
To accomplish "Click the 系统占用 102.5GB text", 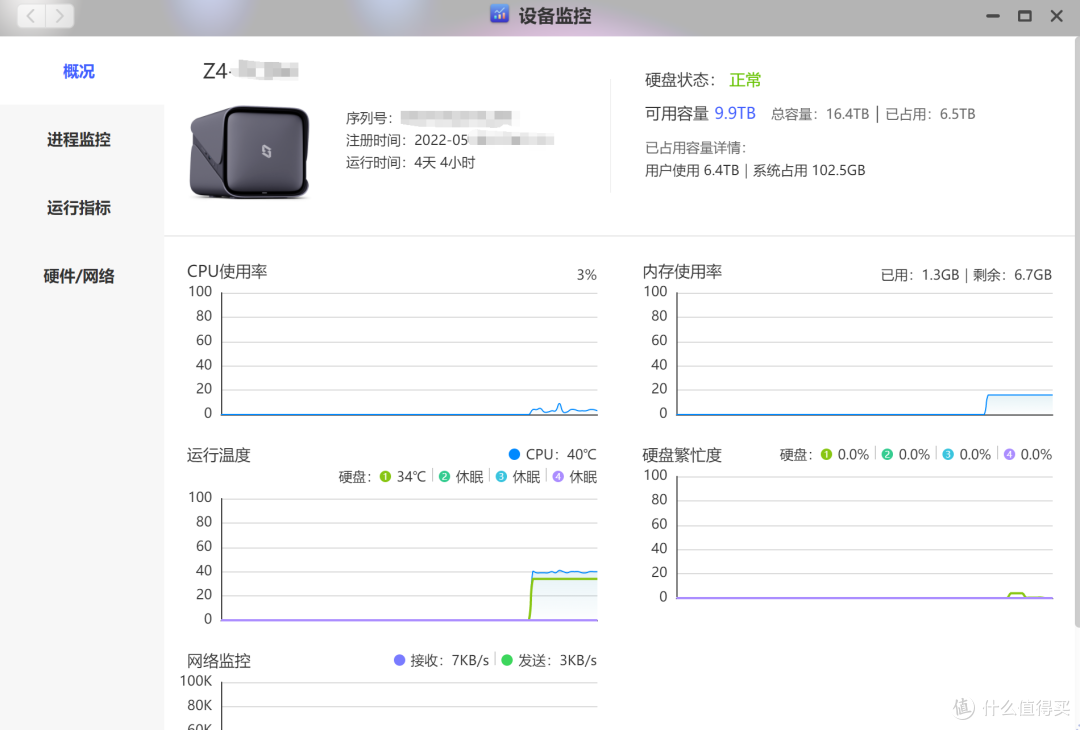I will [x=809, y=170].
